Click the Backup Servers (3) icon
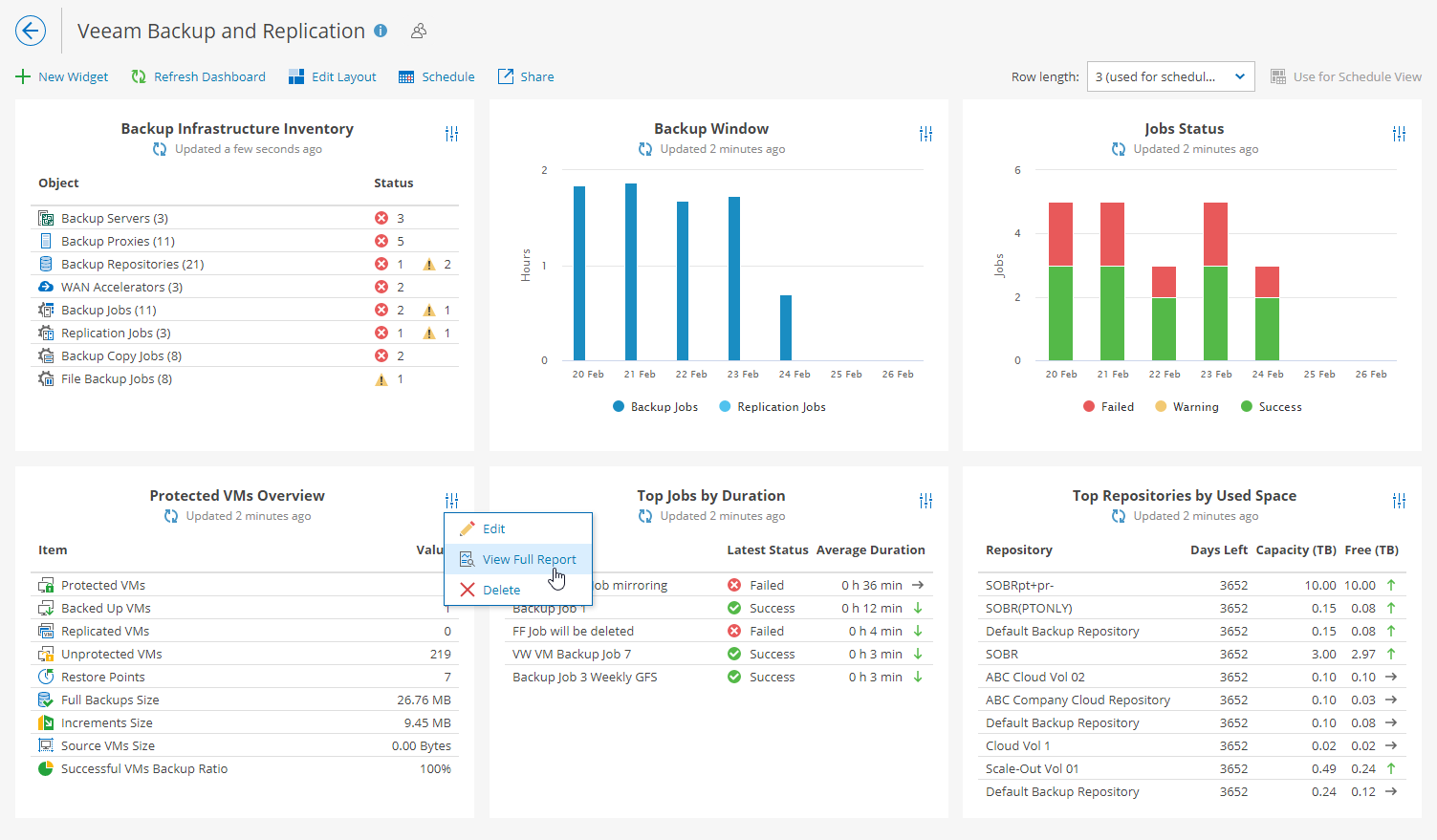Screen dimensions: 1437x840 click(x=46, y=218)
